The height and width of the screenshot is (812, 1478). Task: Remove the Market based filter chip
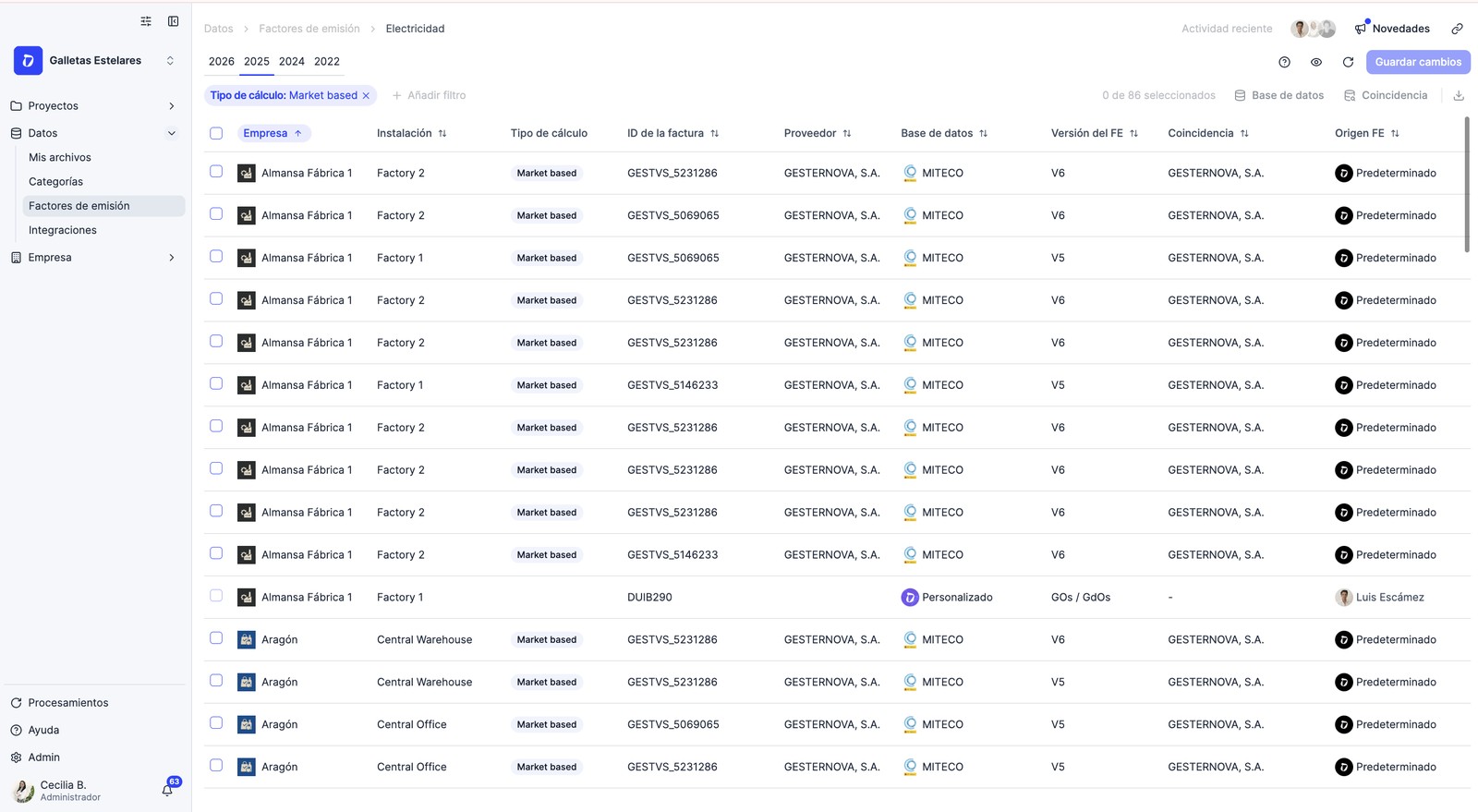coord(367,95)
